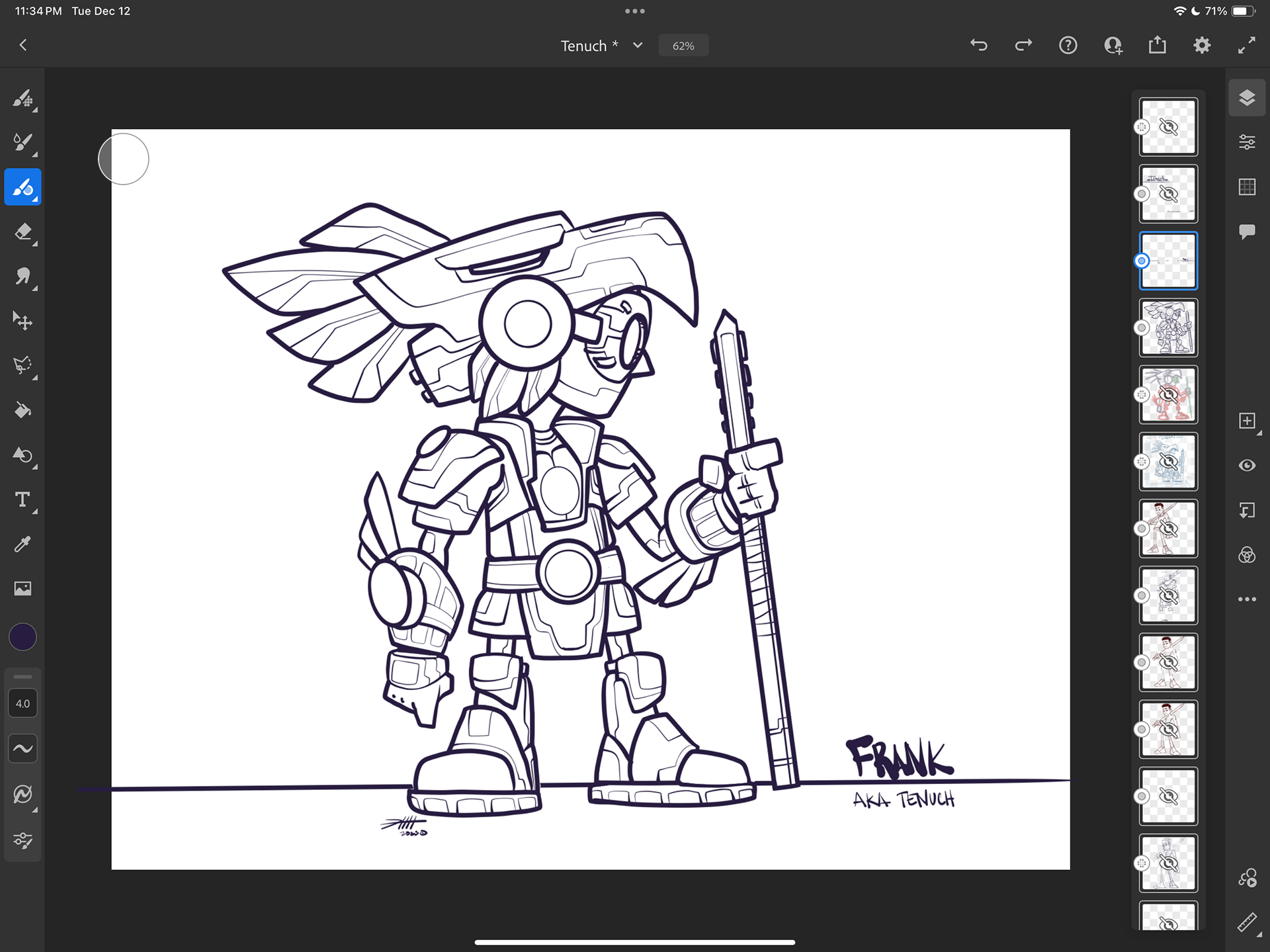
Task: Open Layer properties sliders panel
Action: coord(1247,142)
